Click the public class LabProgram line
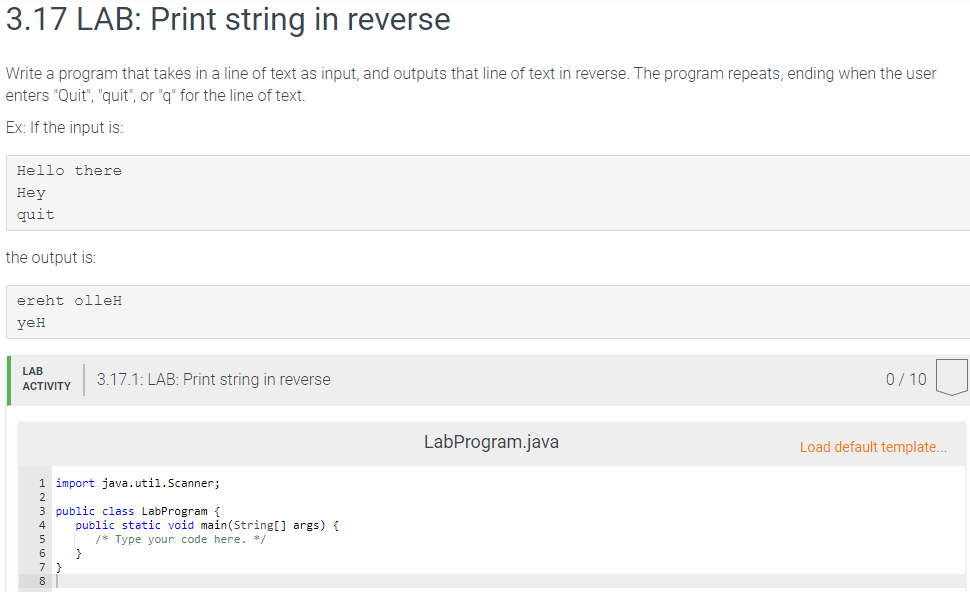The image size is (970, 592). 137,511
